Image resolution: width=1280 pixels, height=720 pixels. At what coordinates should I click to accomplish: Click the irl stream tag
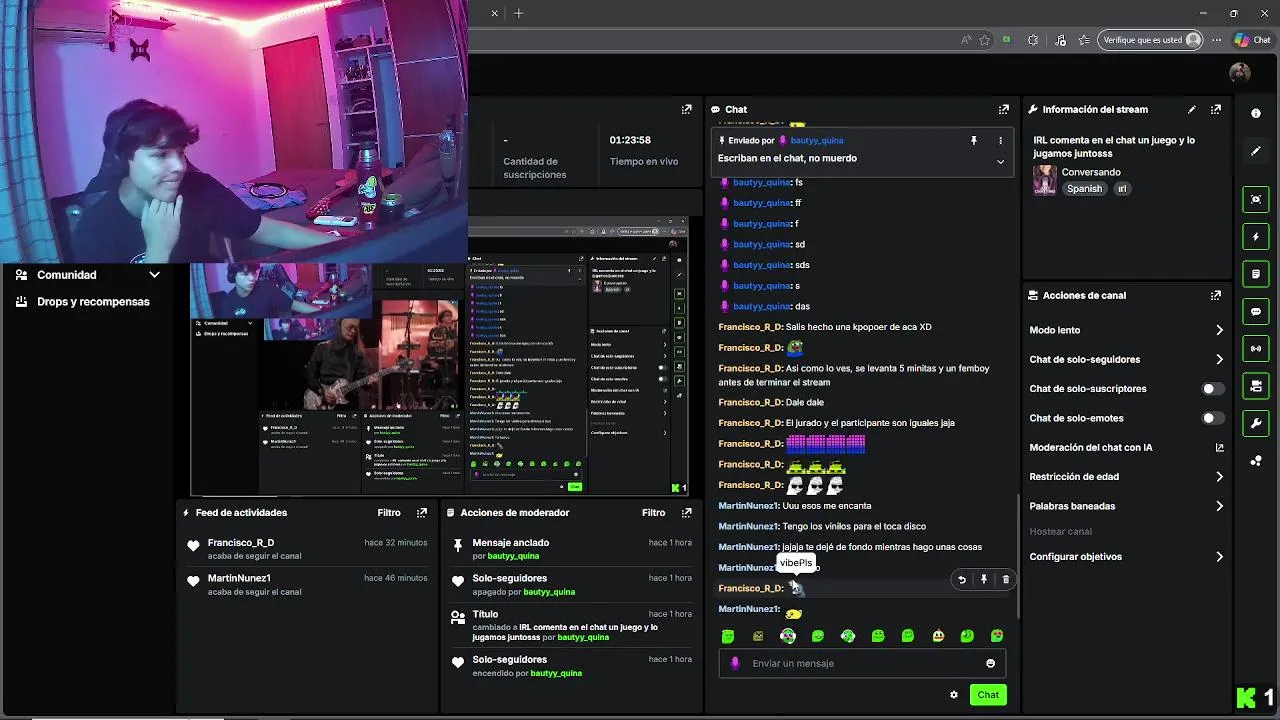point(1122,189)
